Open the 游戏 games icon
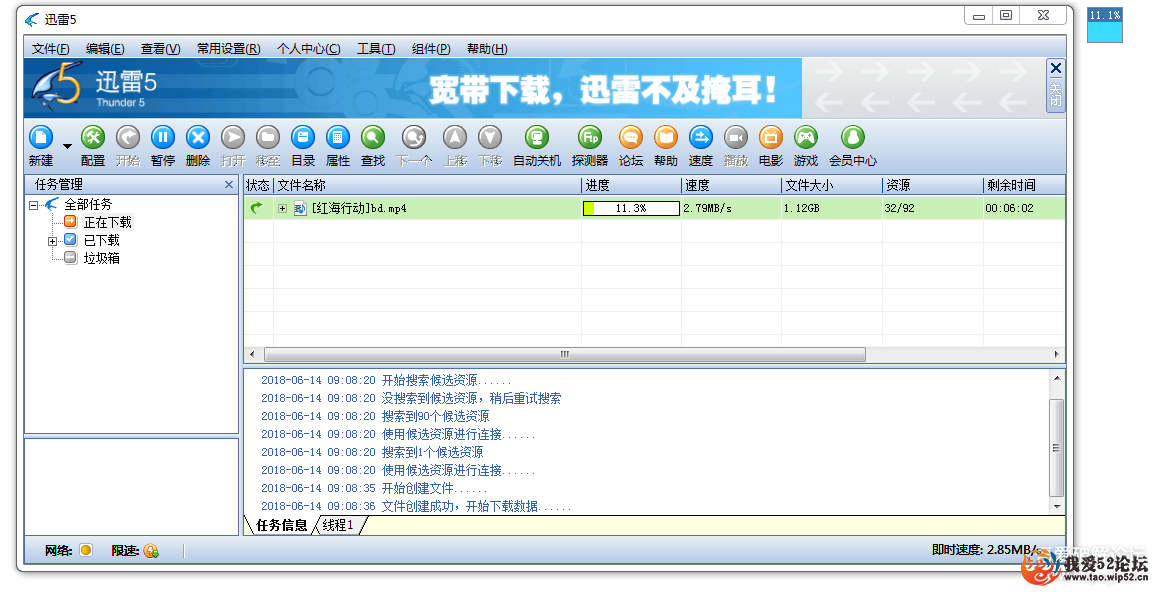This screenshot has height=592, width=1155. click(806, 138)
